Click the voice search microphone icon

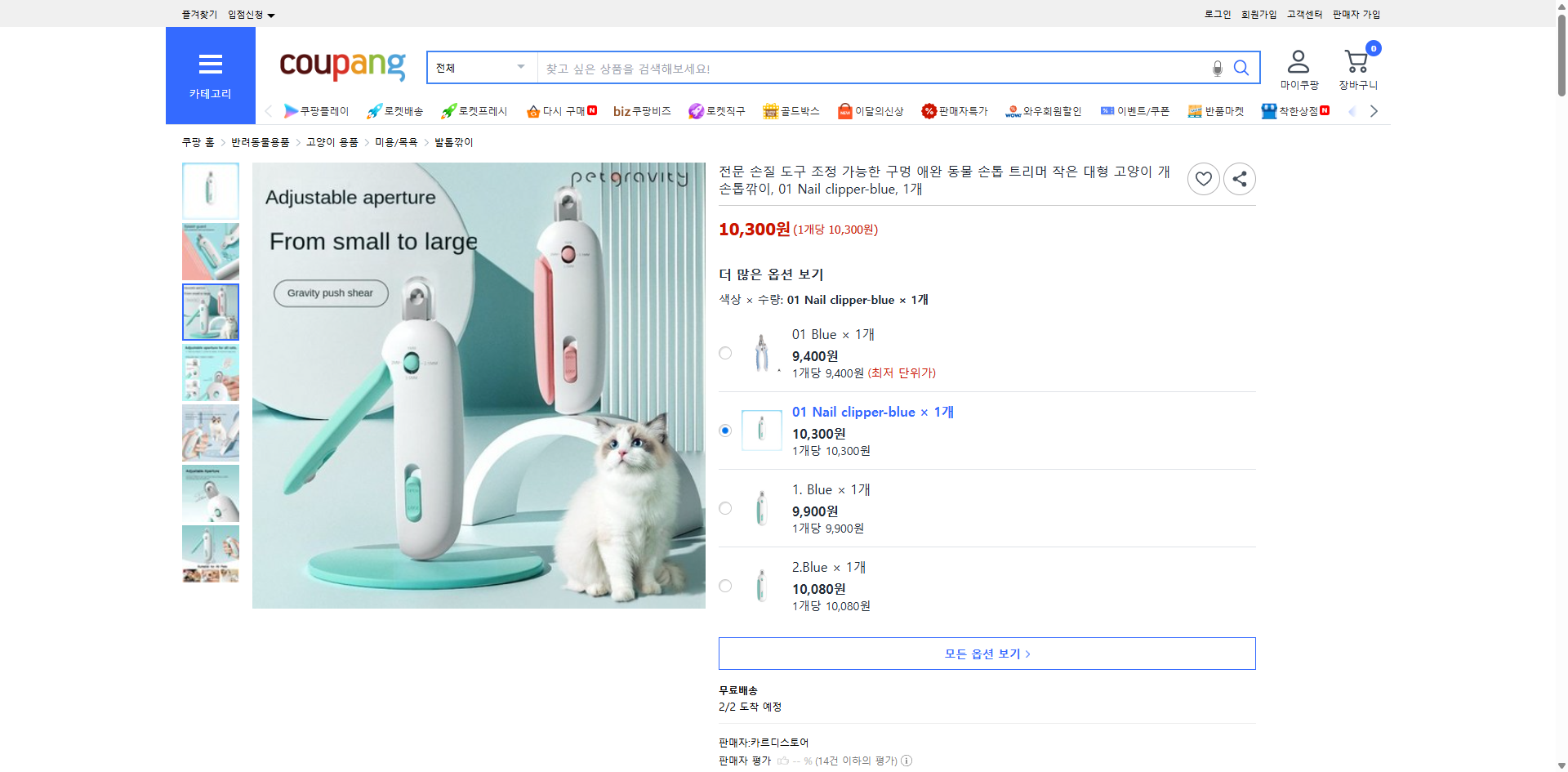tap(1217, 68)
